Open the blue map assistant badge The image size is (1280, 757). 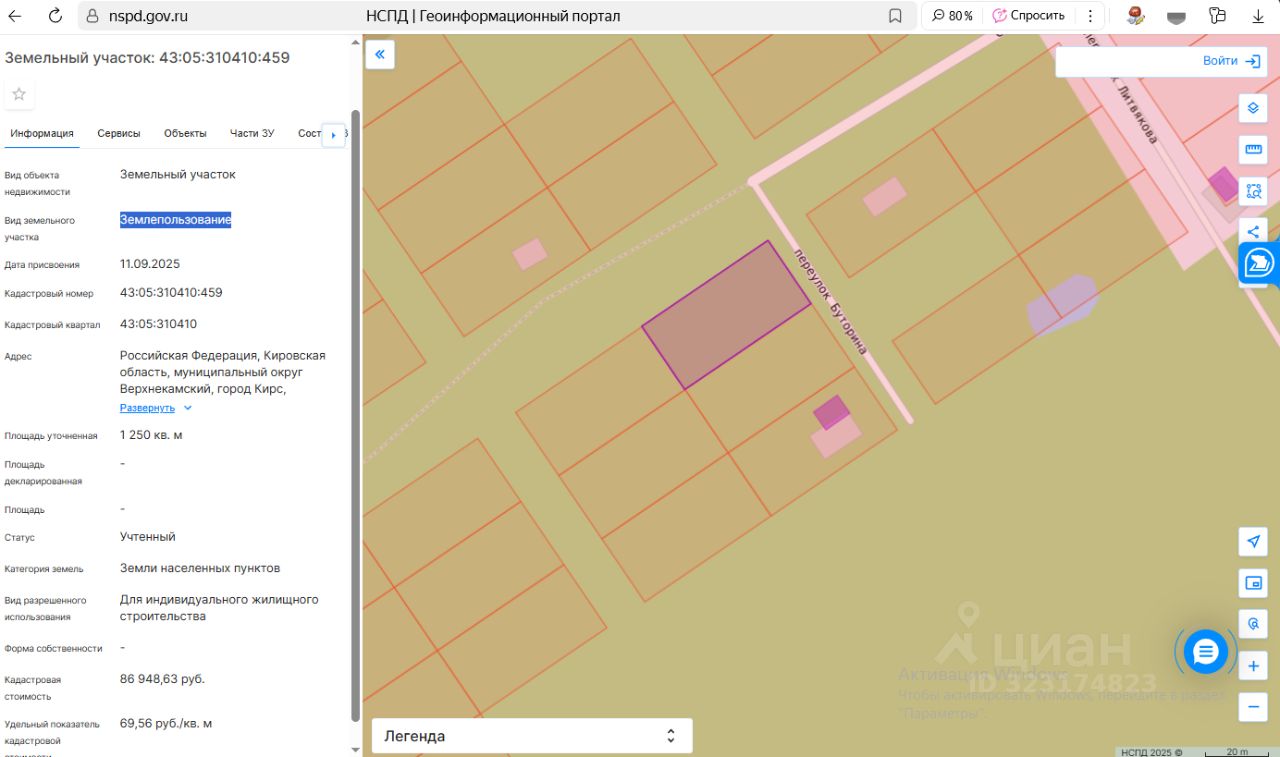coord(1259,263)
